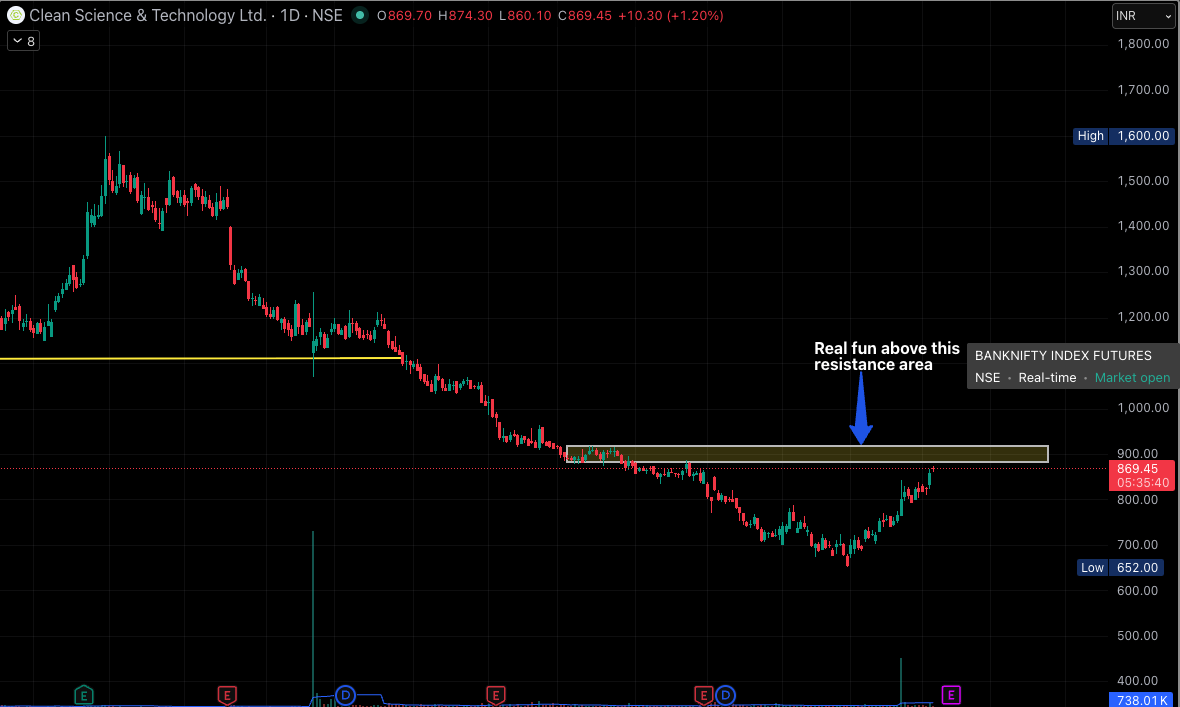Open the second blue D dividend marker
The width and height of the screenshot is (1180, 707).
coord(725,695)
